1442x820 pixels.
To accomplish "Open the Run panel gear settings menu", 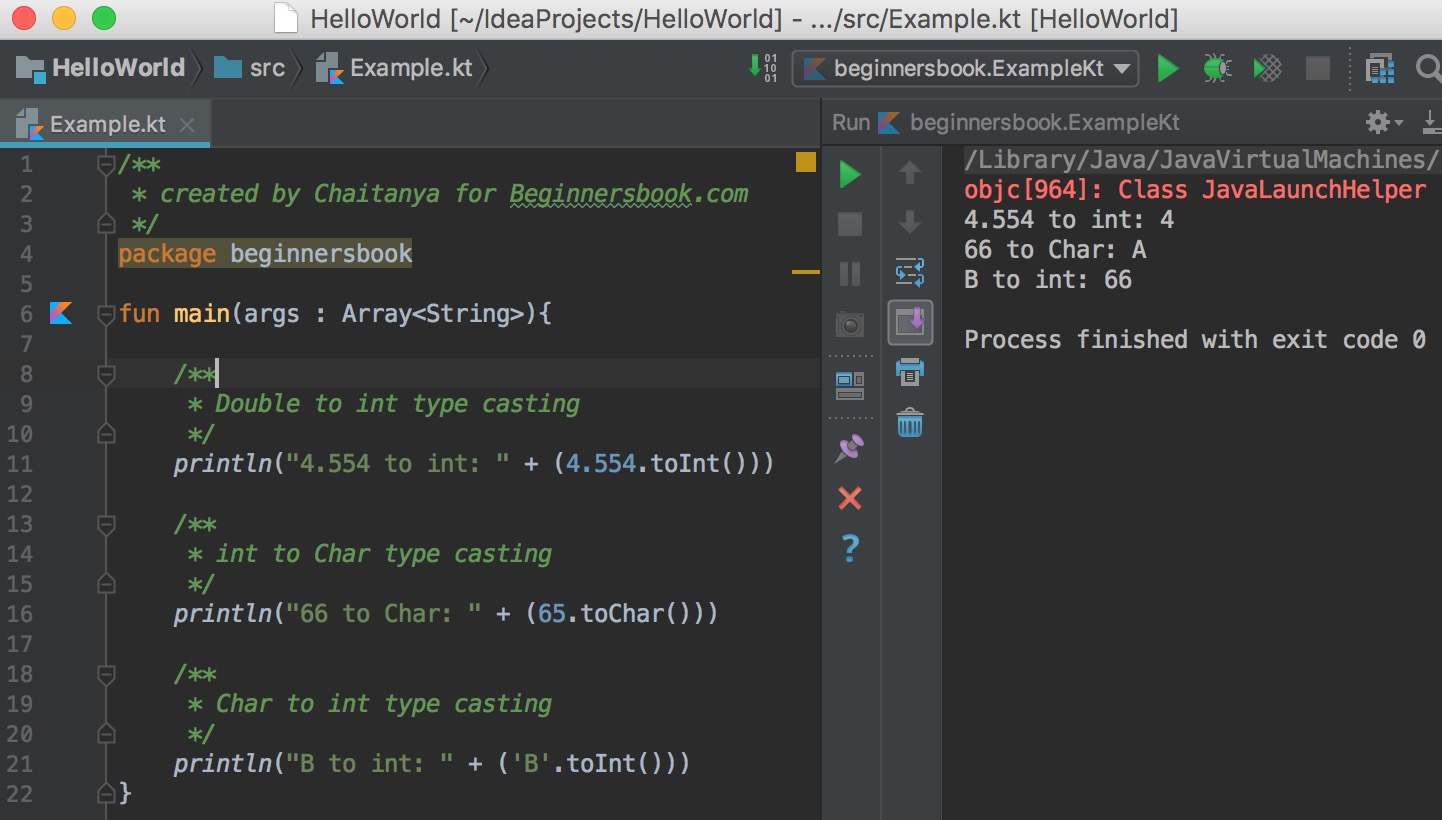I will (x=1377, y=121).
